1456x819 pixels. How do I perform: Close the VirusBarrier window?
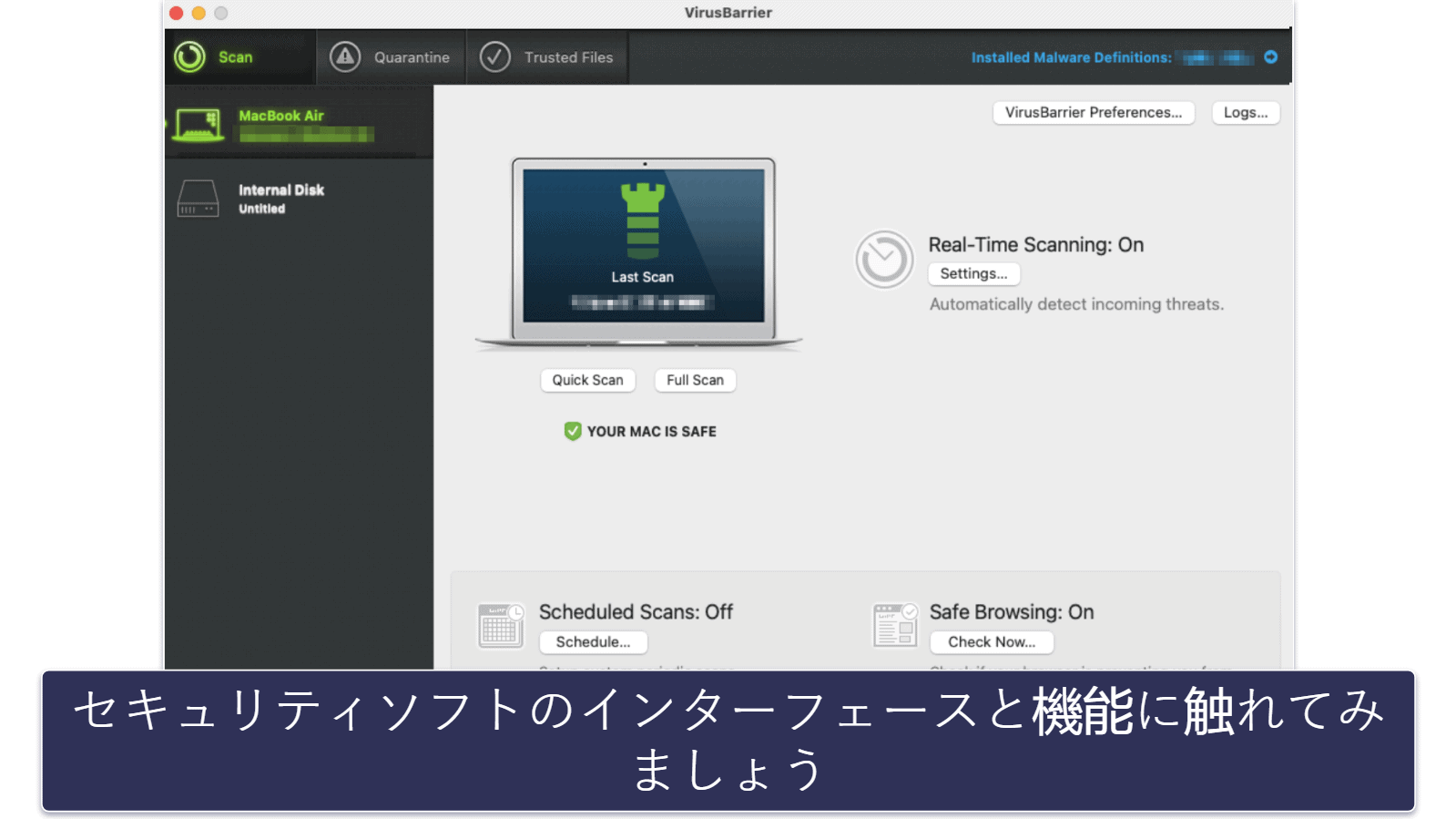(177, 13)
